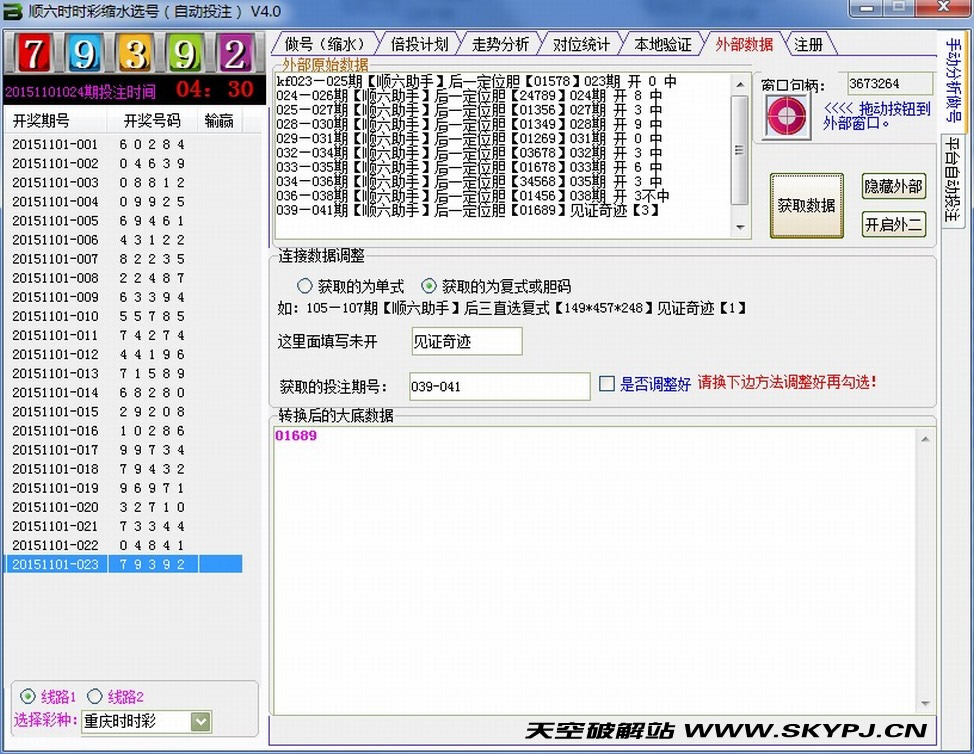Select the 获取的为单式 radio option

coord(305,286)
